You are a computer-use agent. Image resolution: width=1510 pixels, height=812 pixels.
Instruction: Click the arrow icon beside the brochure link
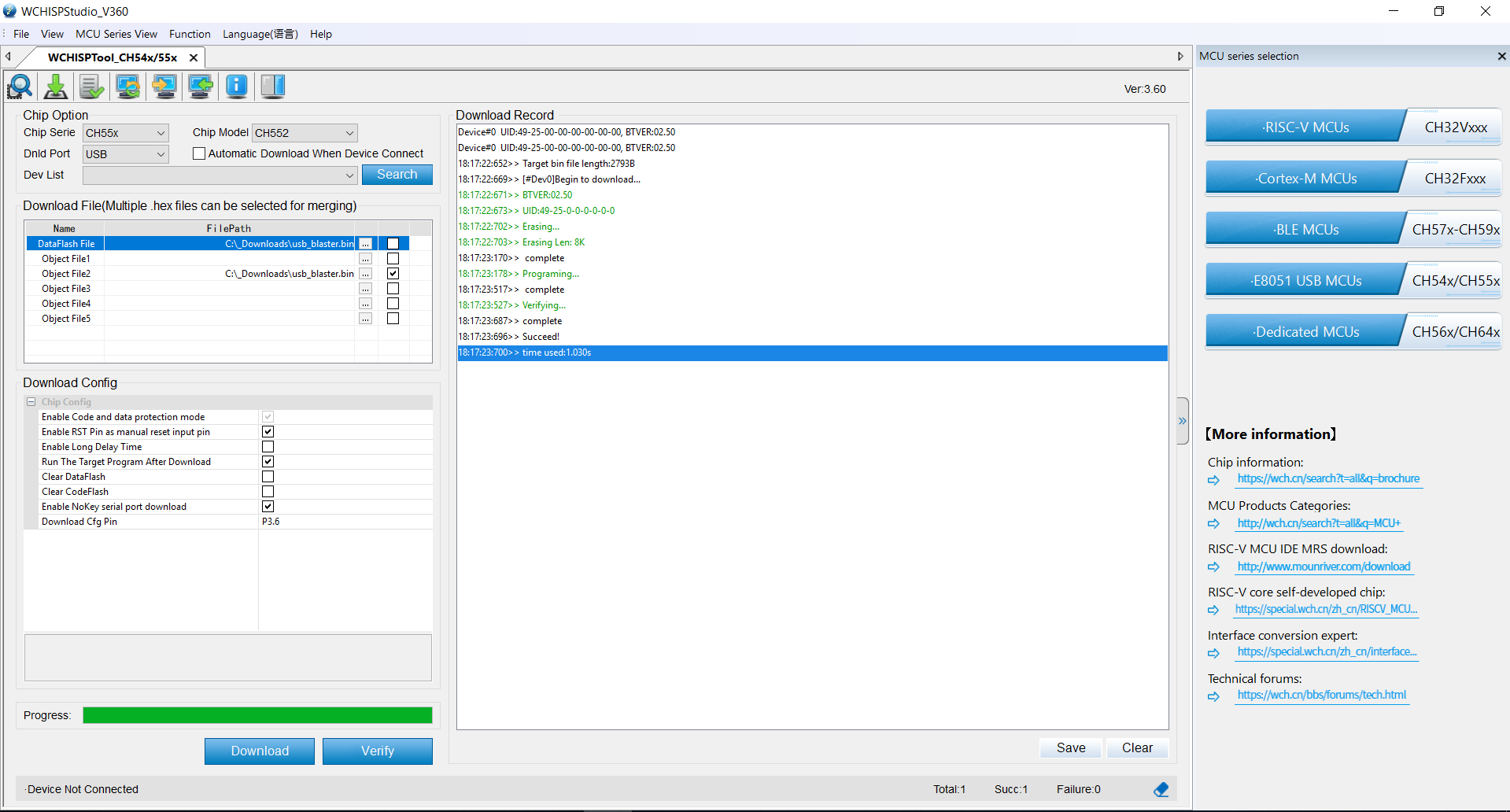click(x=1214, y=480)
